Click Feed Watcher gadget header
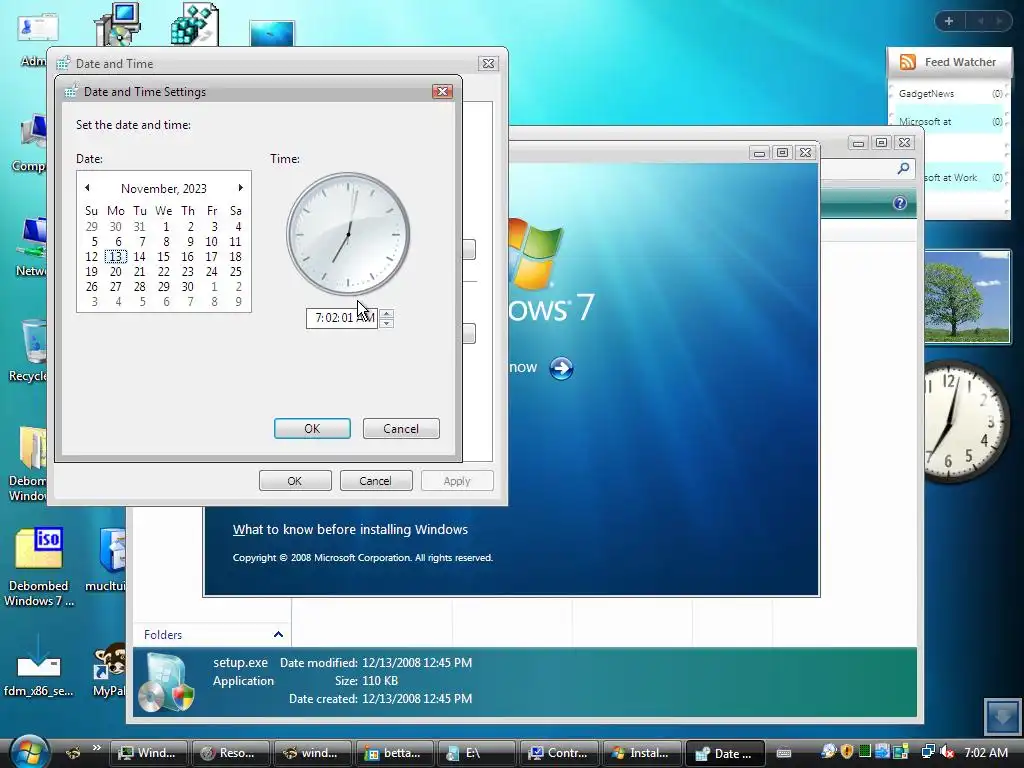Image resolution: width=1024 pixels, height=768 pixels. pyautogui.click(x=948, y=62)
